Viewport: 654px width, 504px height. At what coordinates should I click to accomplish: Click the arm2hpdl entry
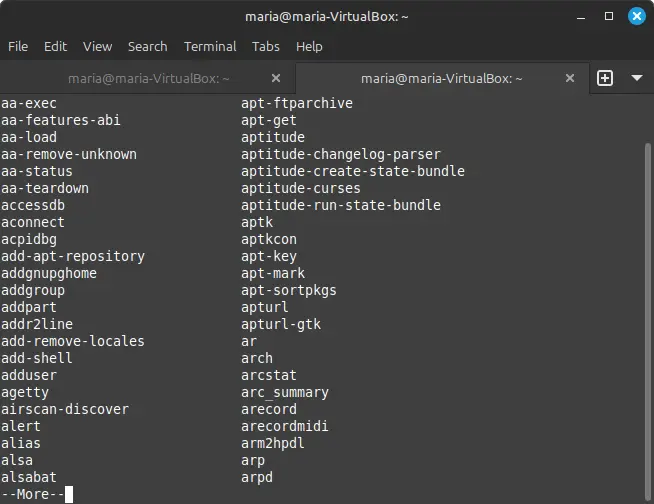(273, 444)
